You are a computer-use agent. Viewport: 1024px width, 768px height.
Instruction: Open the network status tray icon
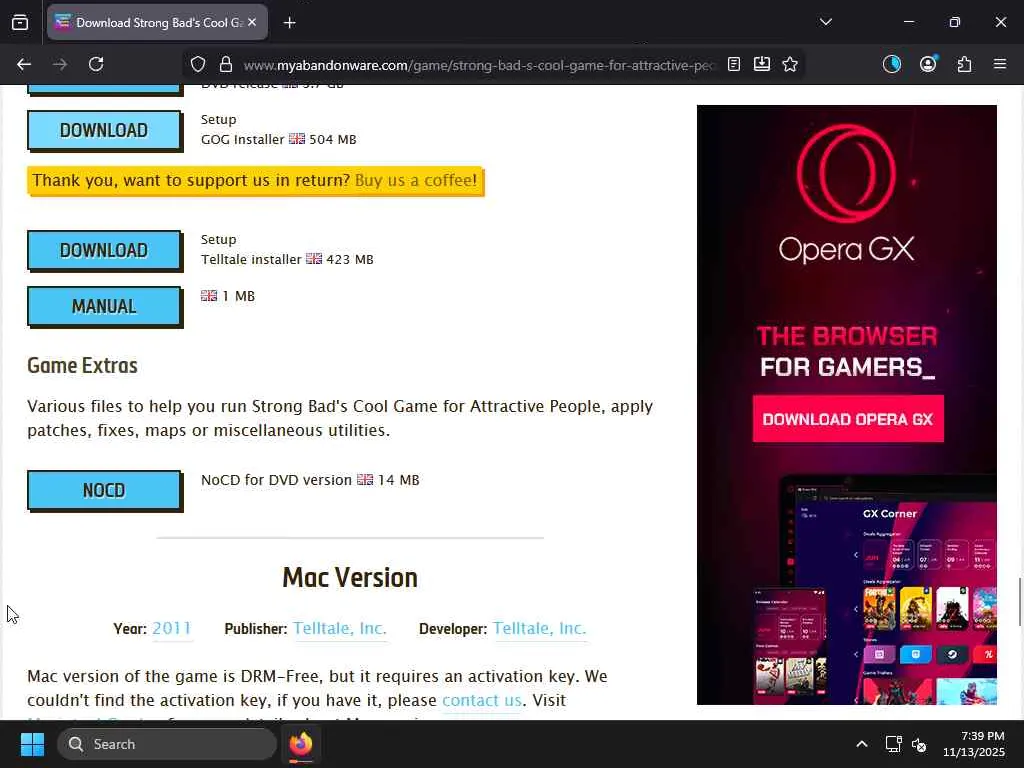coord(893,744)
